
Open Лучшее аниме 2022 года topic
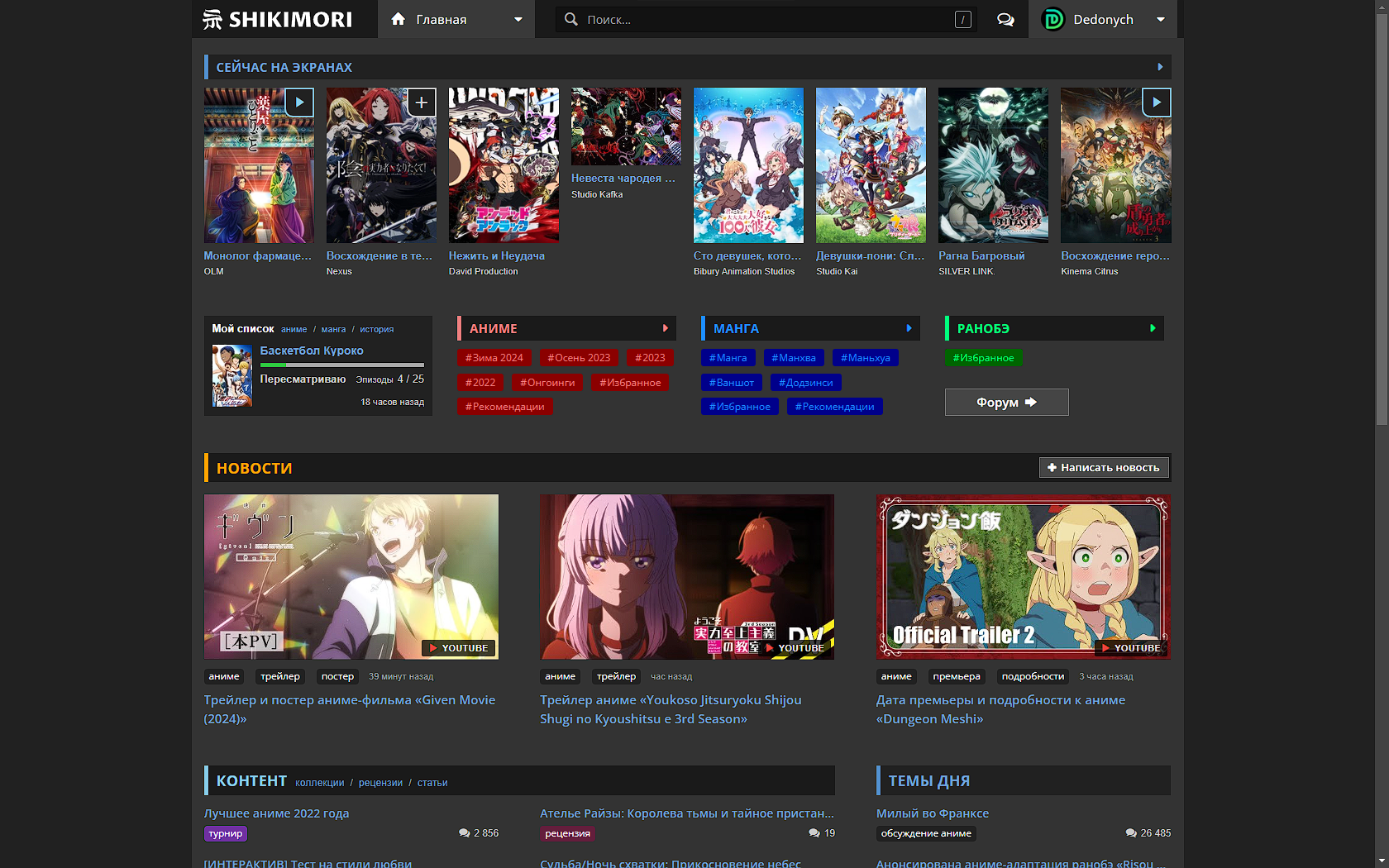pyautogui.click(x=276, y=813)
